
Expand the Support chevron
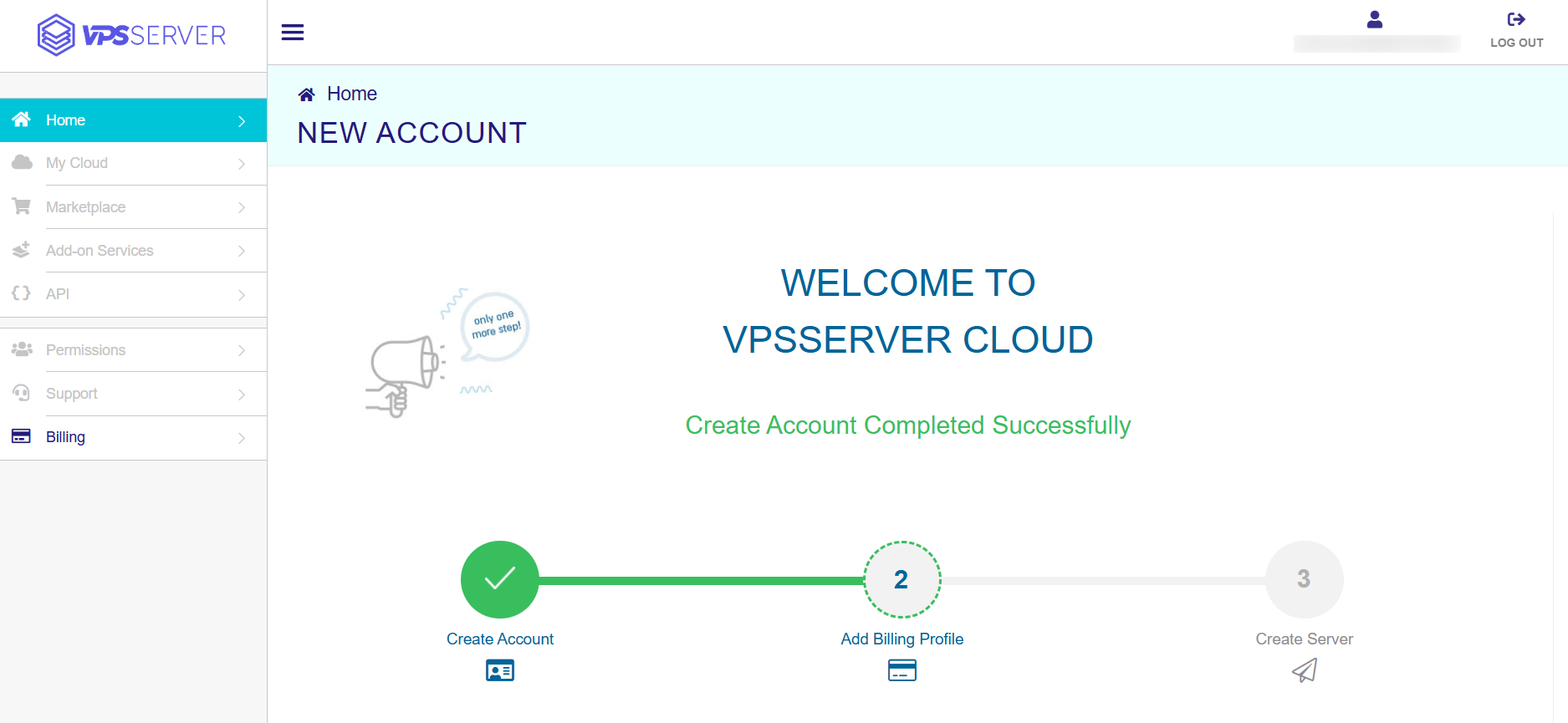[242, 395]
